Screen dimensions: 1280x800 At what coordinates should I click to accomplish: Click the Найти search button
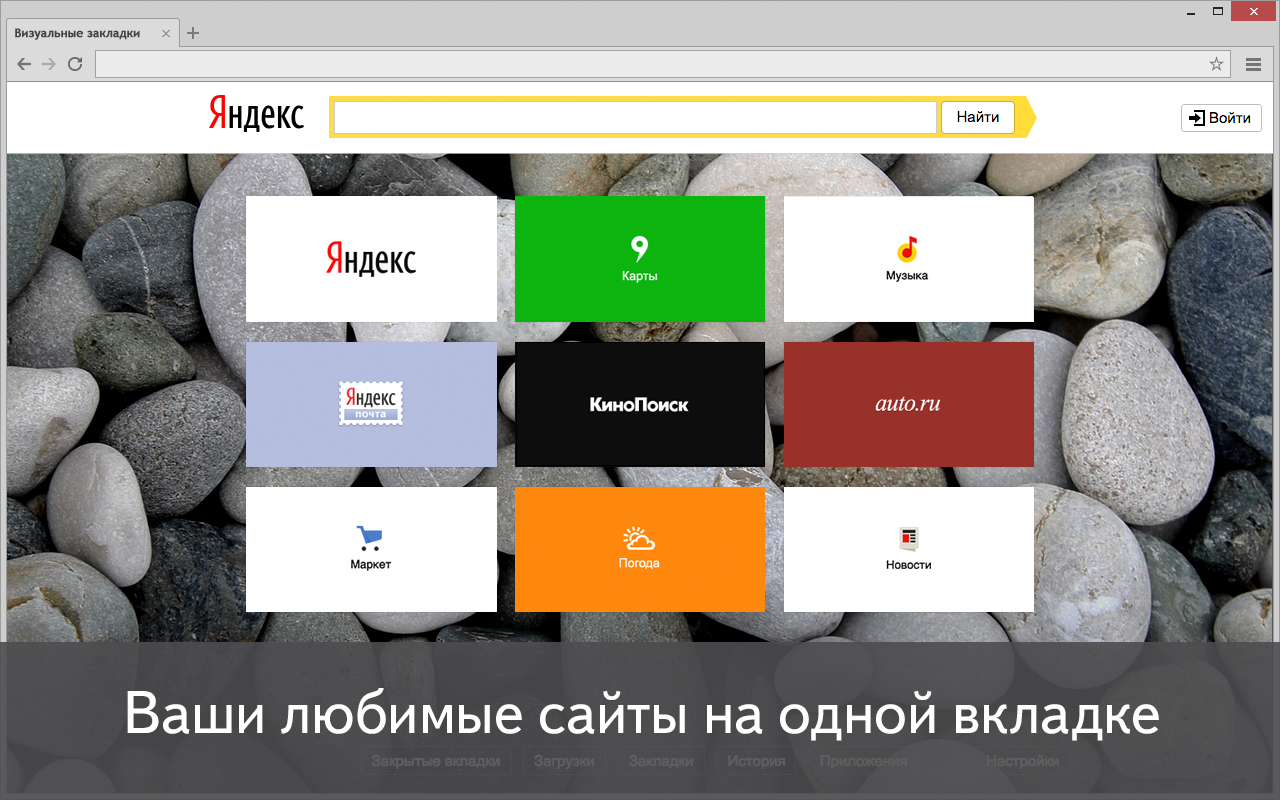click(977, 117)
